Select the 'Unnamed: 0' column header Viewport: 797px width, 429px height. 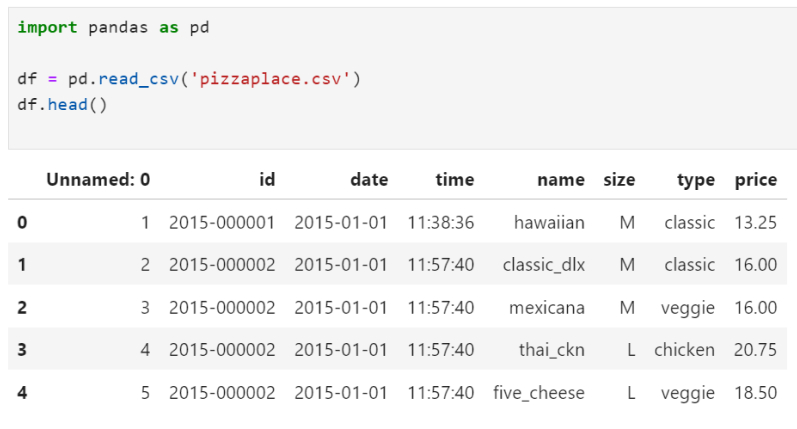pos(98,180)
